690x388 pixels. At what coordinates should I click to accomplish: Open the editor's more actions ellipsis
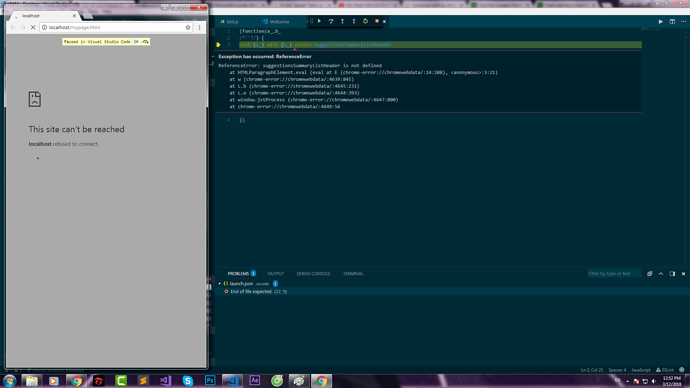pyautogui.click(x=683, y=22)
